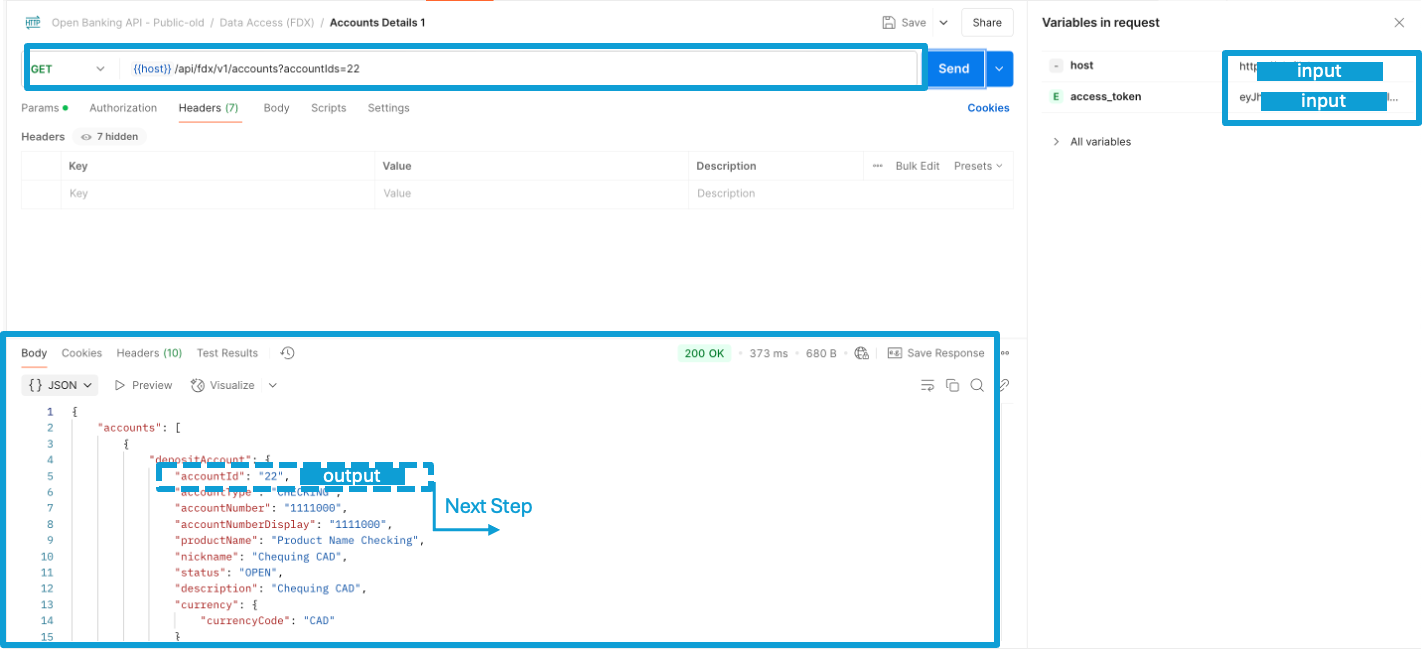Click the "currencyCode": "CAD" line
This screenshot has height=650, width=1422.
click(267, 620)
